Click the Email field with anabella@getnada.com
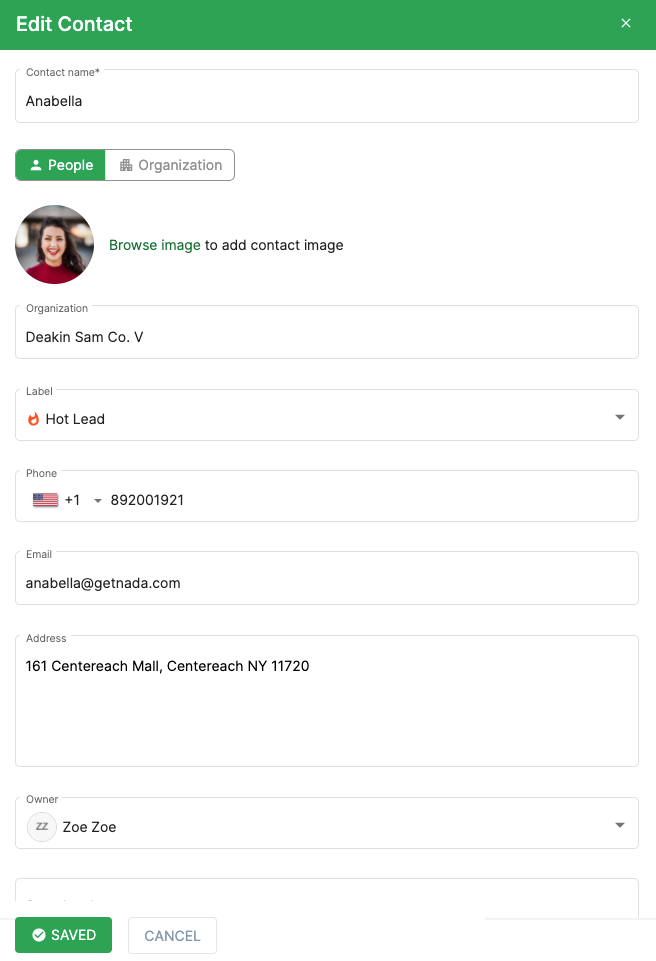Viewport: 656px width, 961px height. click(327, 578)
